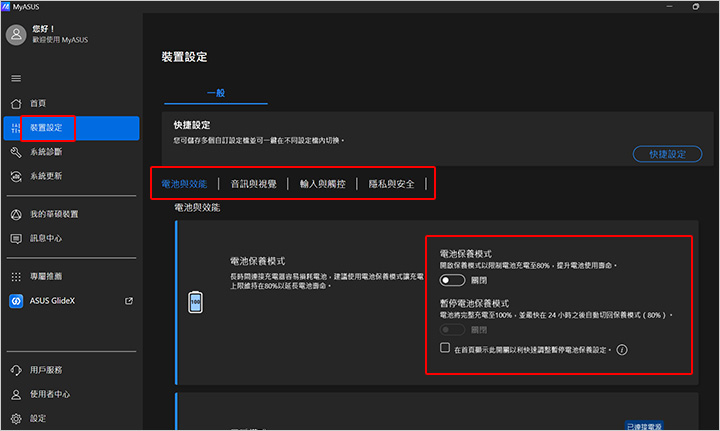Click the 歡迎使用 MyASUS greeting text
This screenshot has width=720, height=431.
[x=60, y=40]
